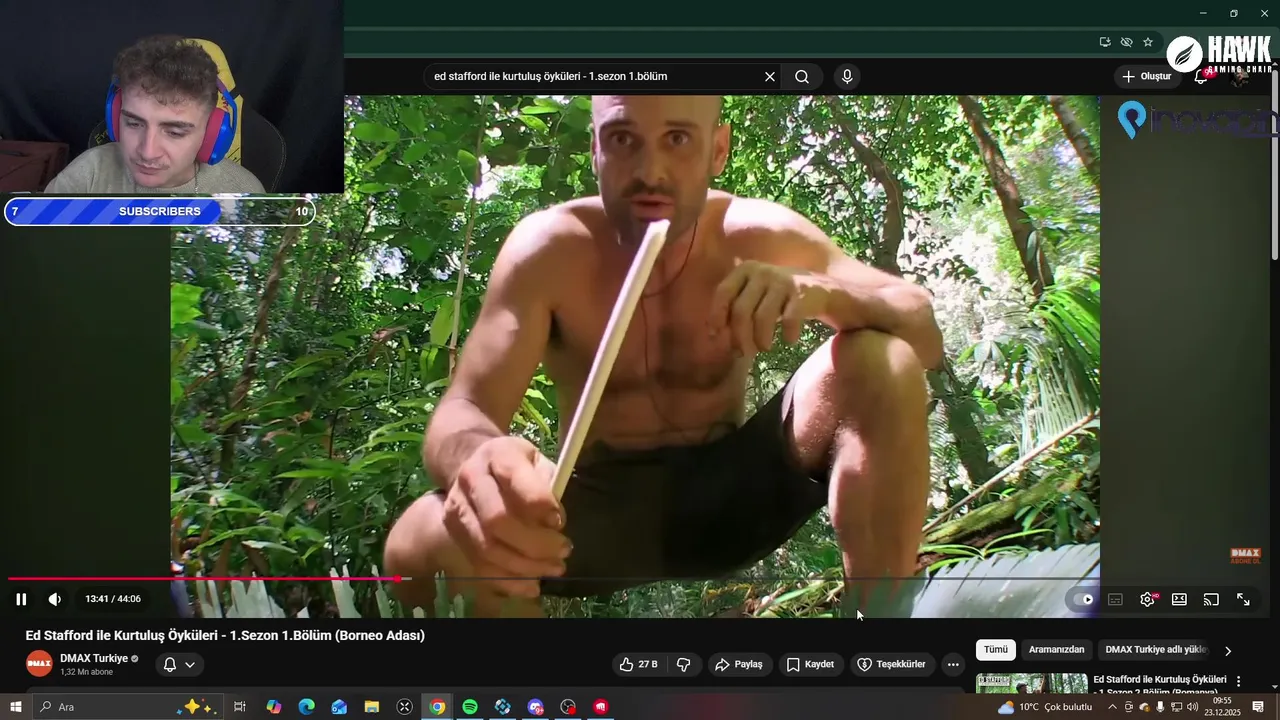Show more filter chips with arrow
Screen dimensions: 1280x720
(x=1228, y=651)
